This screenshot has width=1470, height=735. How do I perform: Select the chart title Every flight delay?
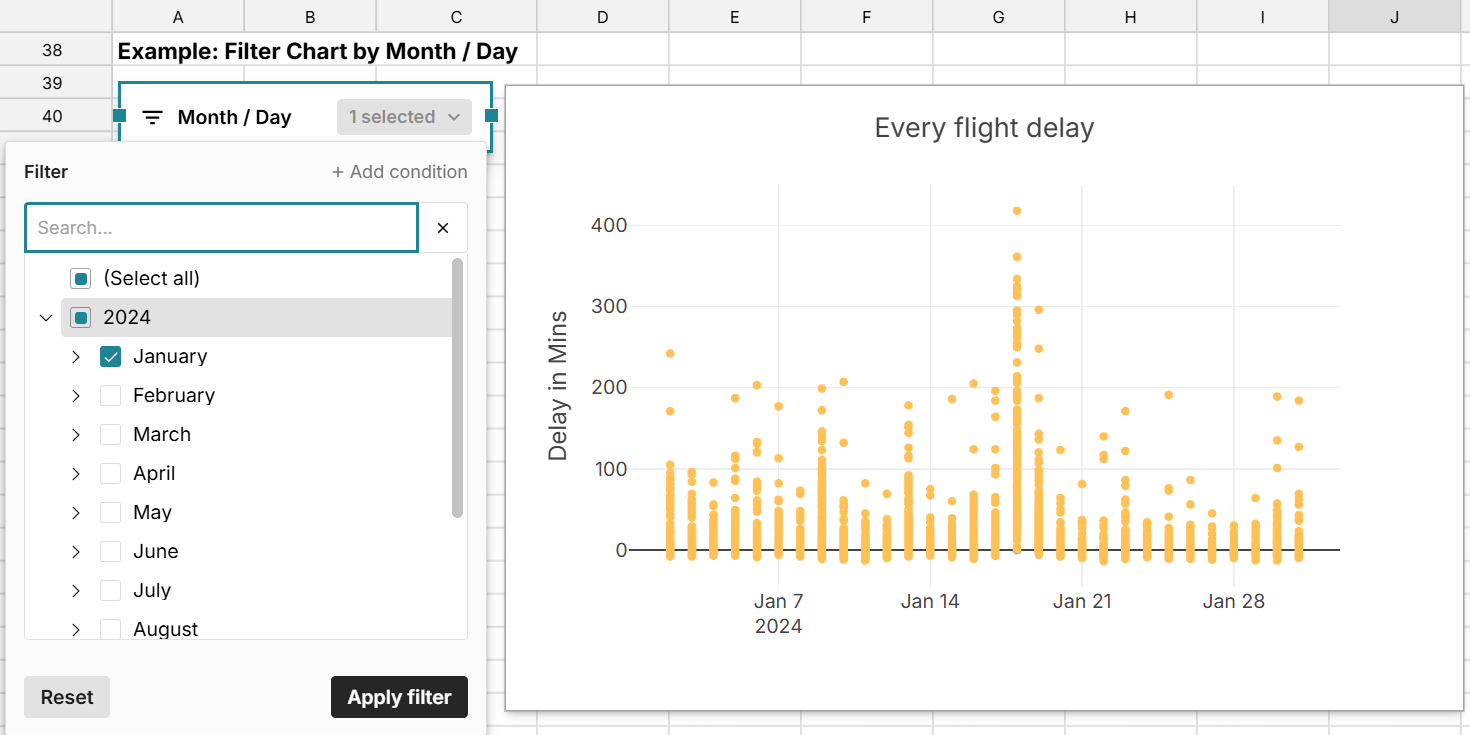(x=984, y=127)
